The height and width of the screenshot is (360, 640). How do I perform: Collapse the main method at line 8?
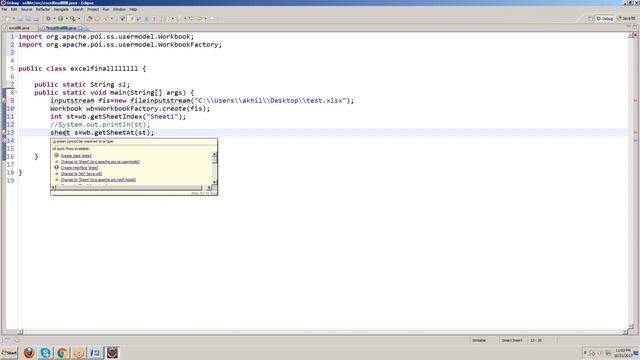pyautogui.click(x=16, y=93)
